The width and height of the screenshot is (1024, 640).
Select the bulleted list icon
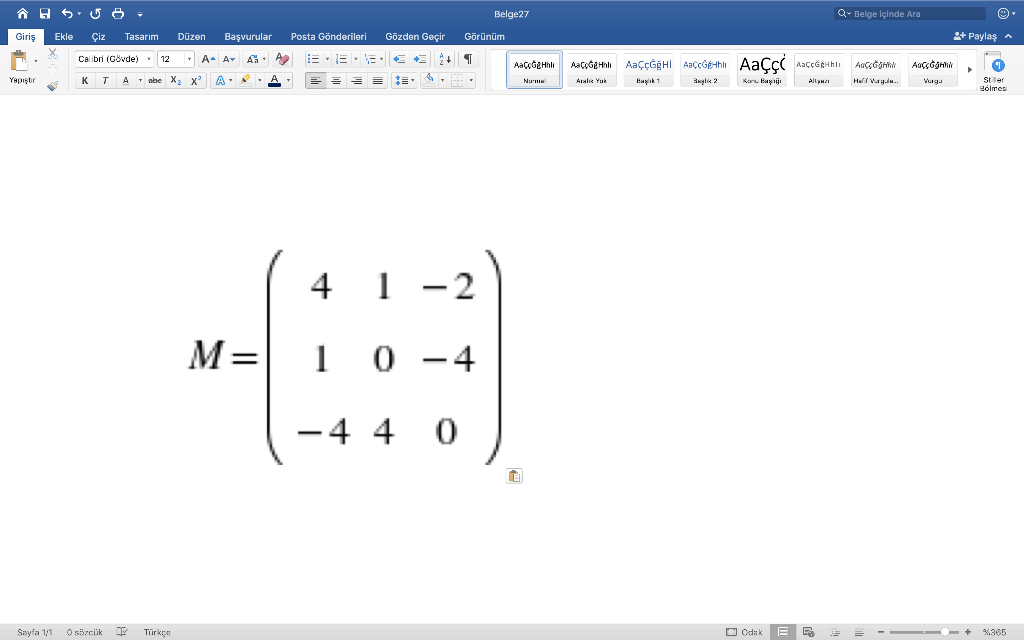click(314, 58)
